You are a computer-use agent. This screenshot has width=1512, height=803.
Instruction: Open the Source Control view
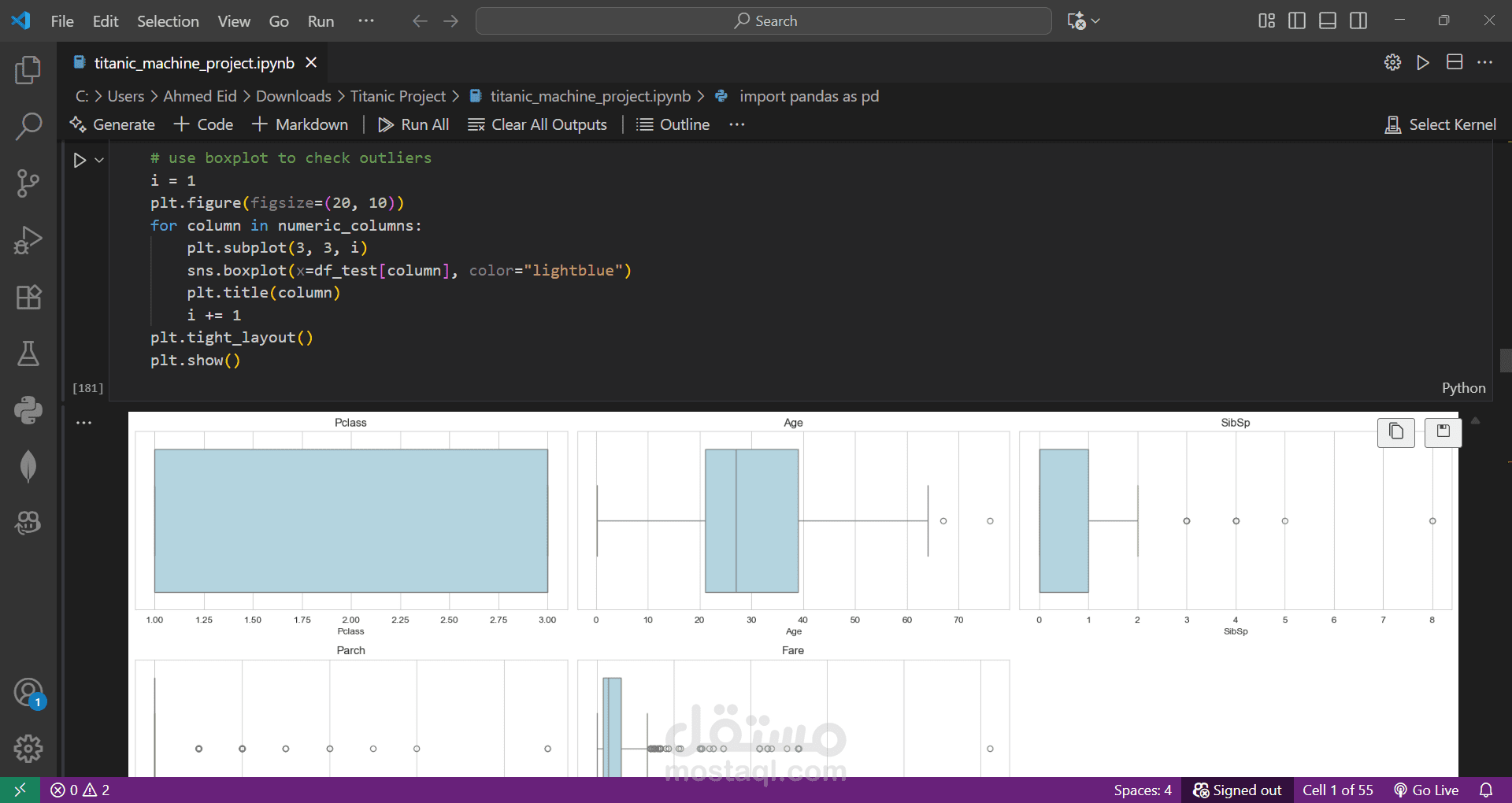tap(28, 183)
